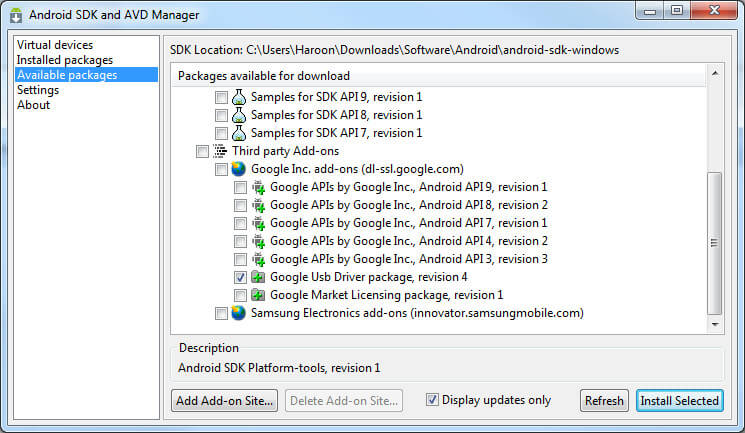Switch to the Installed packages section
The width and height of the screenshot is (745, 433).
point(64,60)
